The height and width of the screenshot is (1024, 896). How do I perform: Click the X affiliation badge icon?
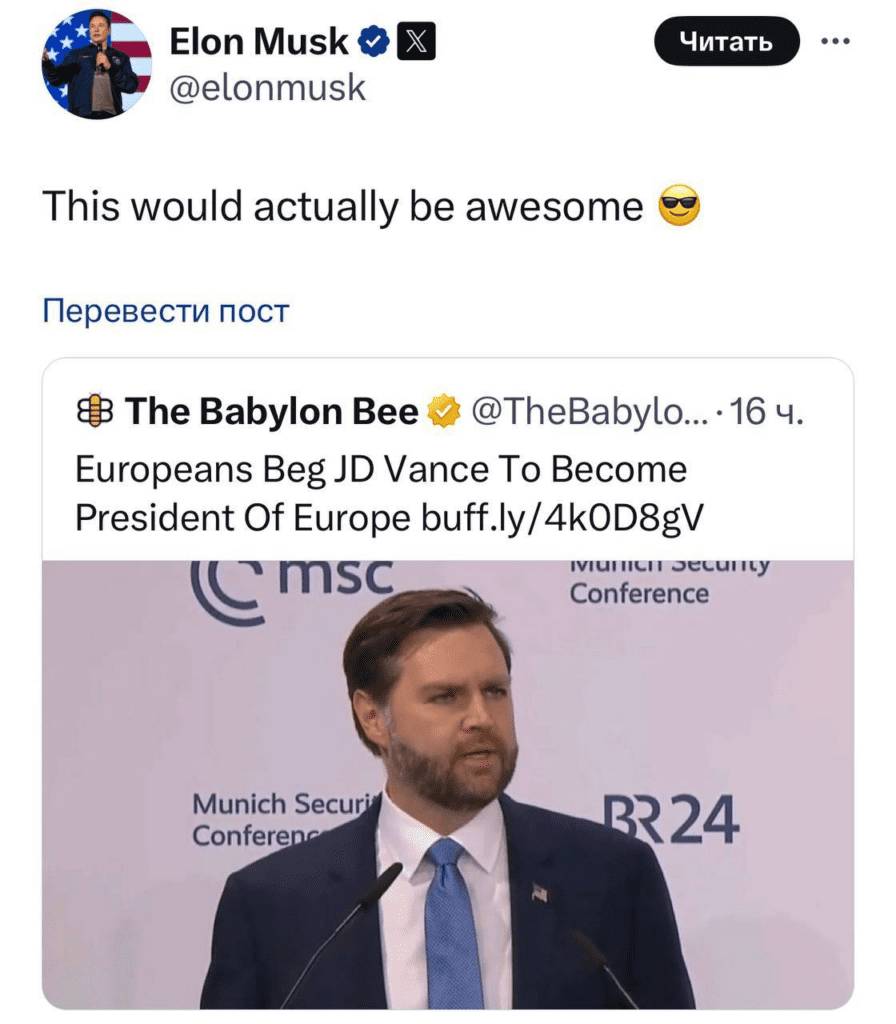417,41
